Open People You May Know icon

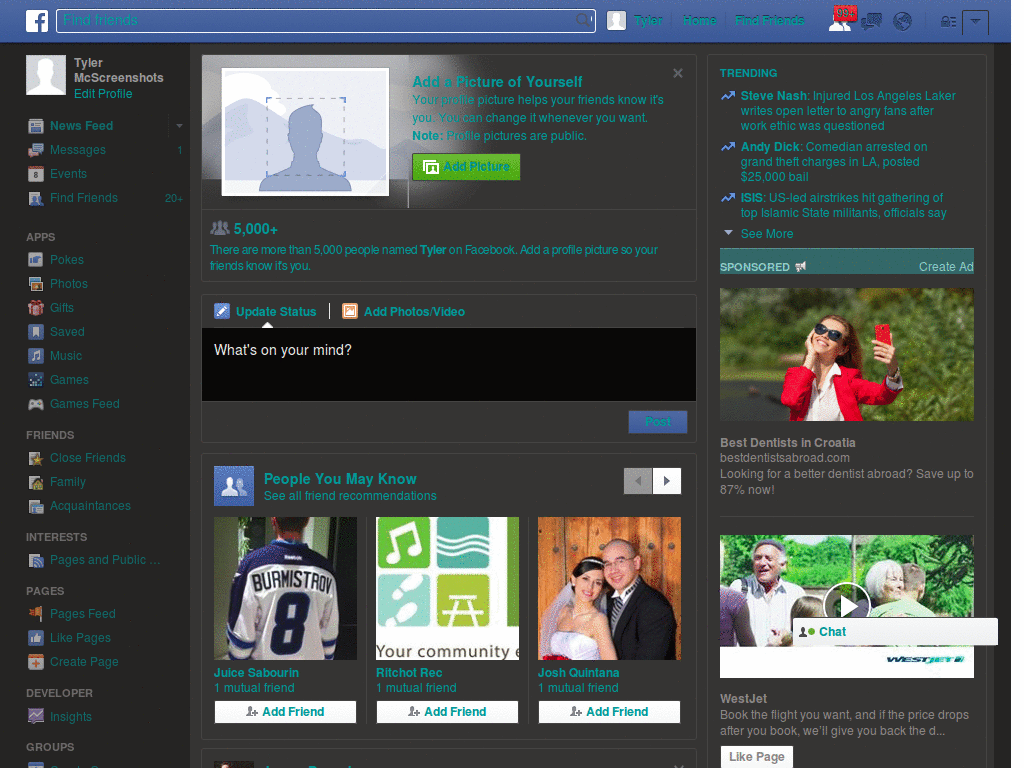(x=234, y=486)
